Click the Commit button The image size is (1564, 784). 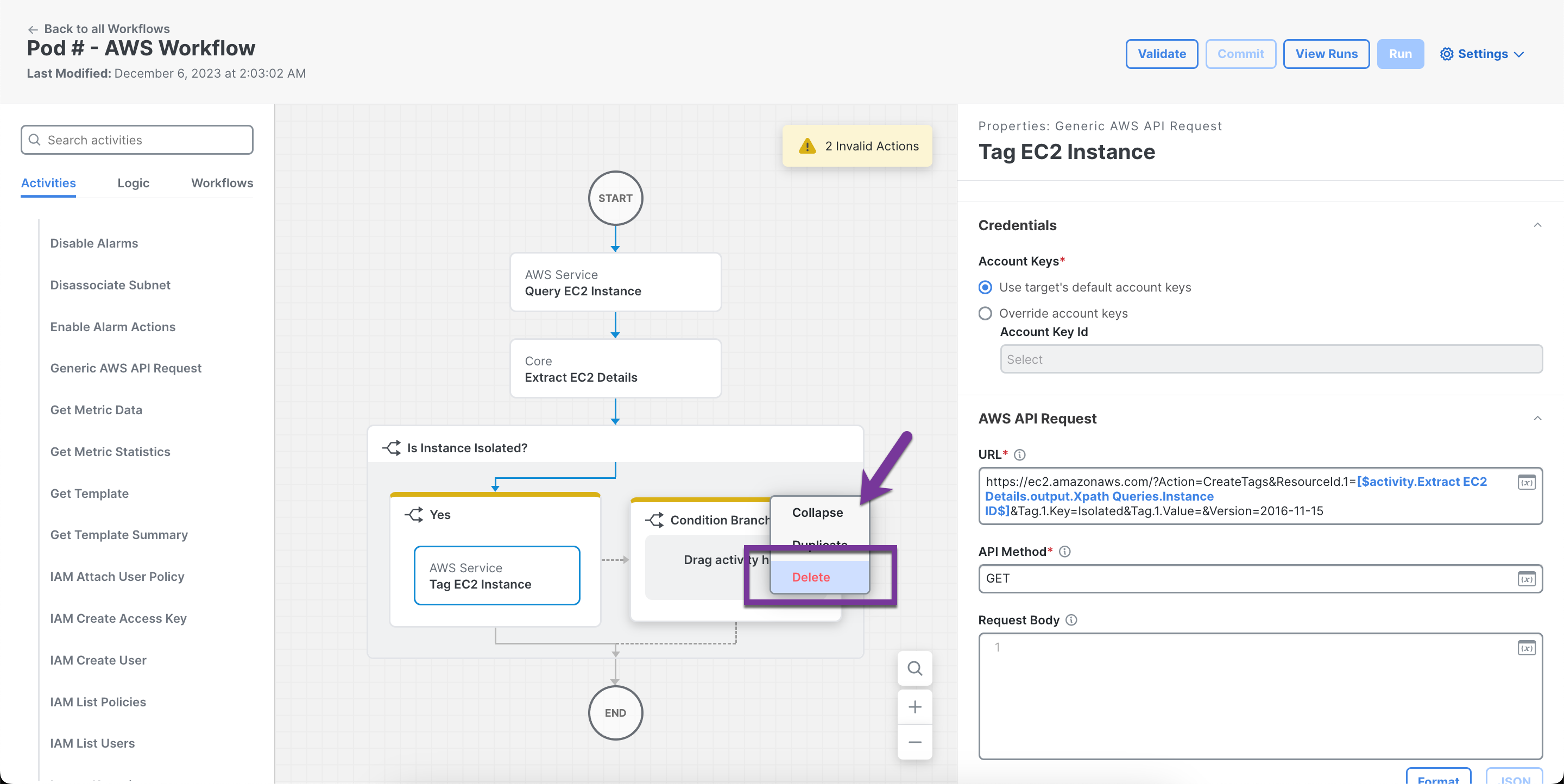click(x=1240, y=54)
